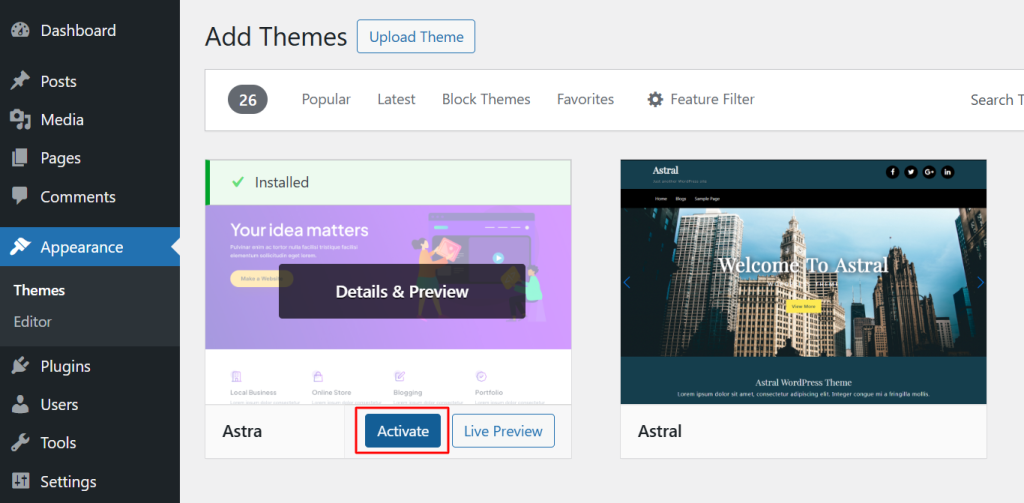The height and width of the screenshot is (503, 1024).
Task: Click Live Preview for Astra theme
Action: pyautogui.click(x=503, y=431)
